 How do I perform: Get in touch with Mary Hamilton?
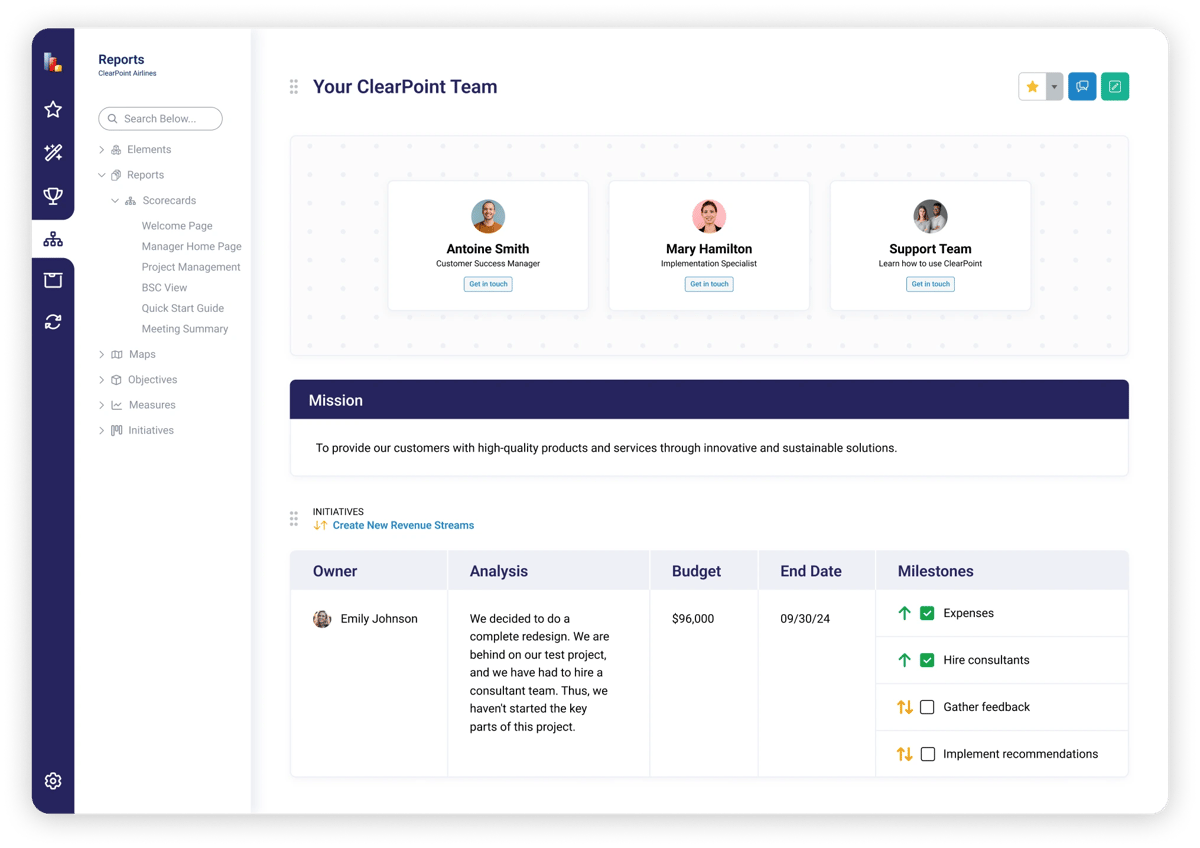click(709, 284)
